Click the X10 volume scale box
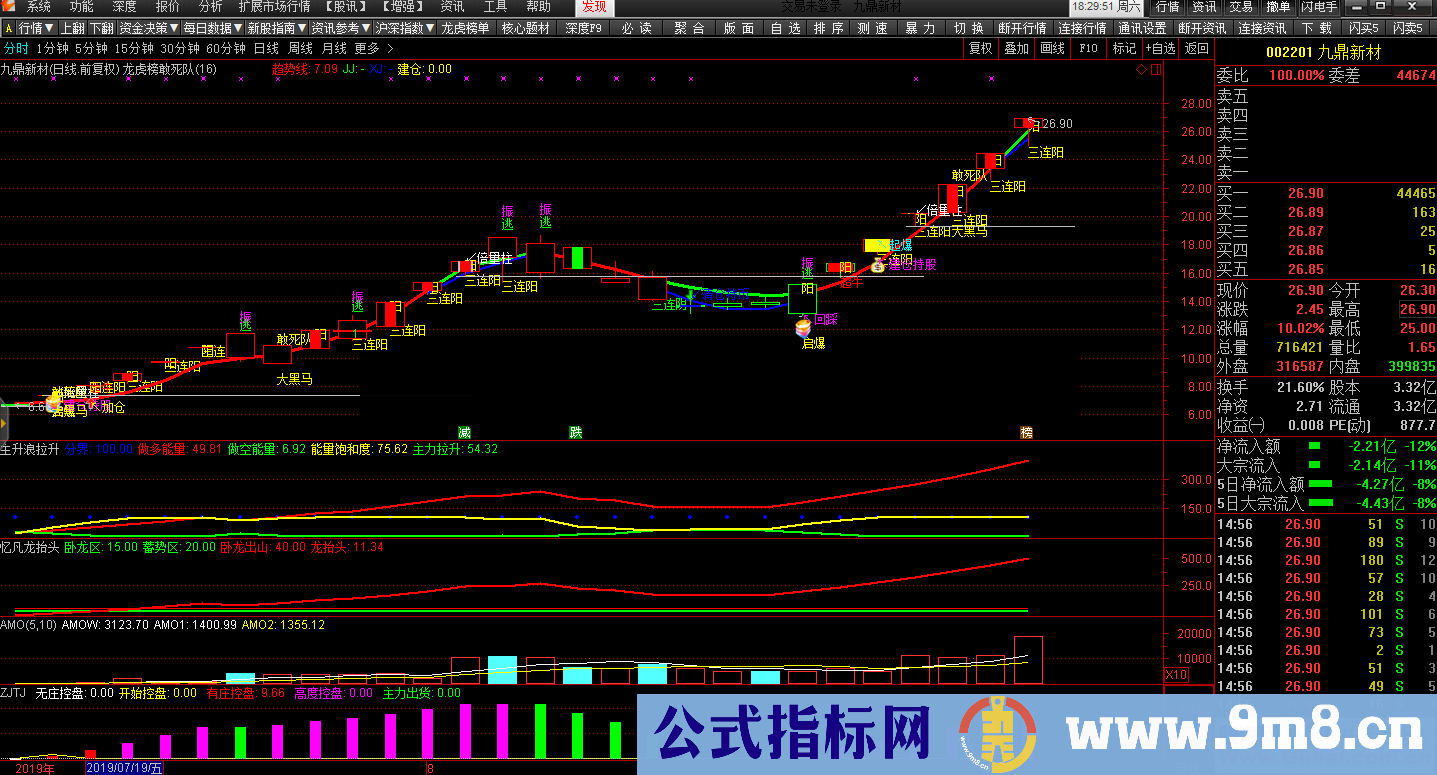1437x775 pixels. [x=1177, y=674]
